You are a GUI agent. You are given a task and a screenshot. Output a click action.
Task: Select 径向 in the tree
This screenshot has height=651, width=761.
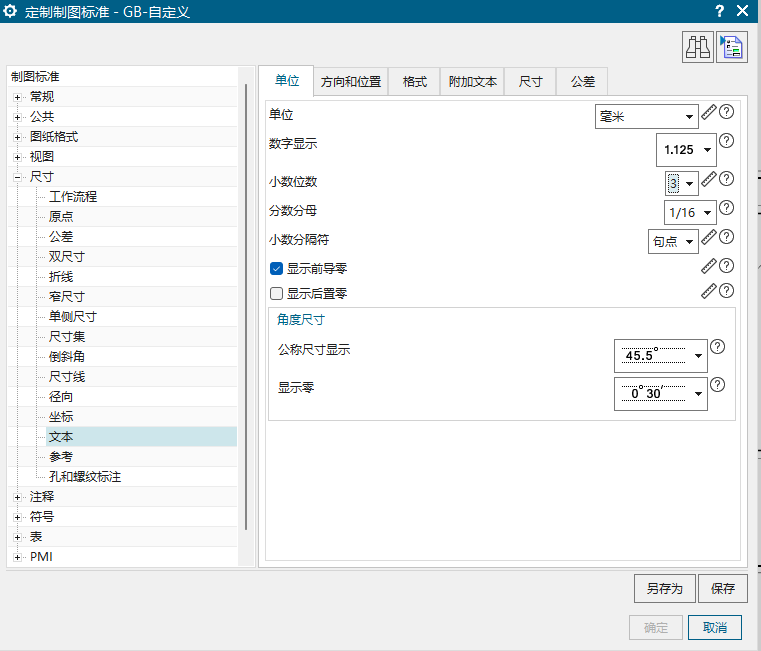[x=61, y=397]
